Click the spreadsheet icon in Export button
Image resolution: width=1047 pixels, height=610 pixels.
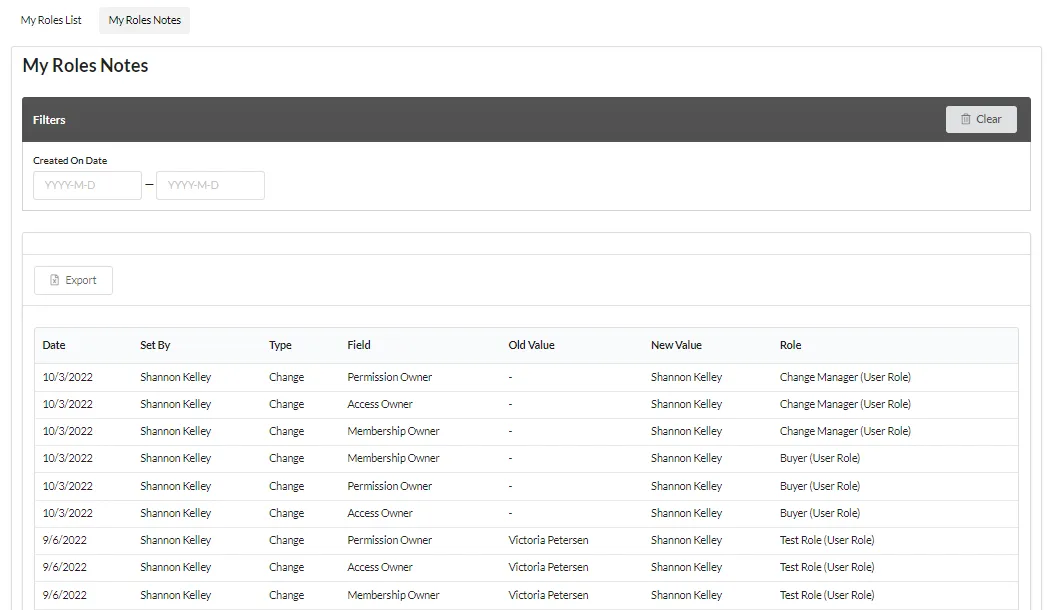55,280
